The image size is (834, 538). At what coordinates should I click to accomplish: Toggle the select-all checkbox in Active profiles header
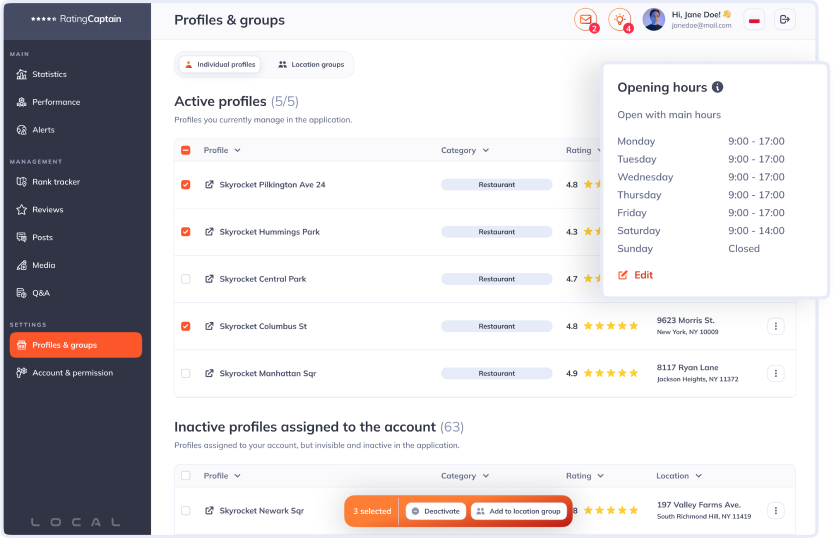(x=185, y=151)
